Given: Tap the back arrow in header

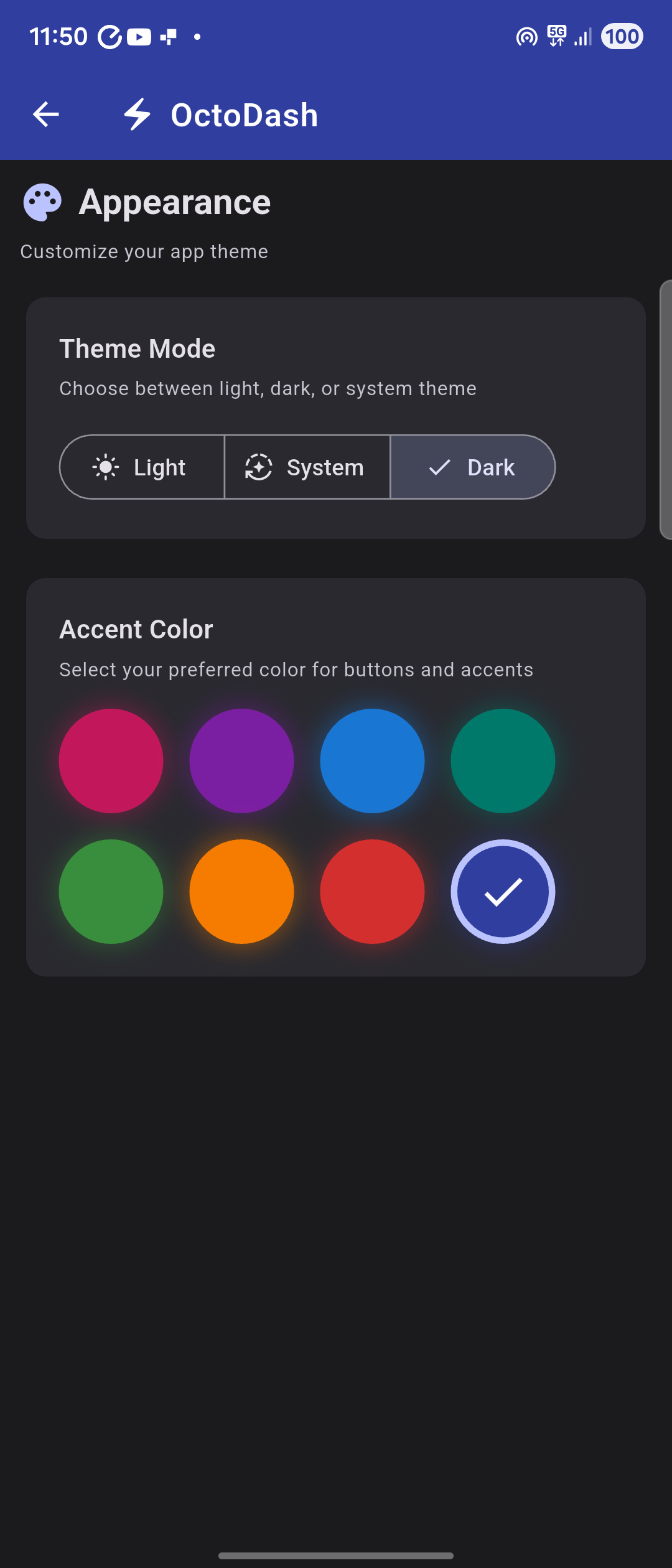Looking at the screenshot, I should pyautogui.click(x=46, y=114).
